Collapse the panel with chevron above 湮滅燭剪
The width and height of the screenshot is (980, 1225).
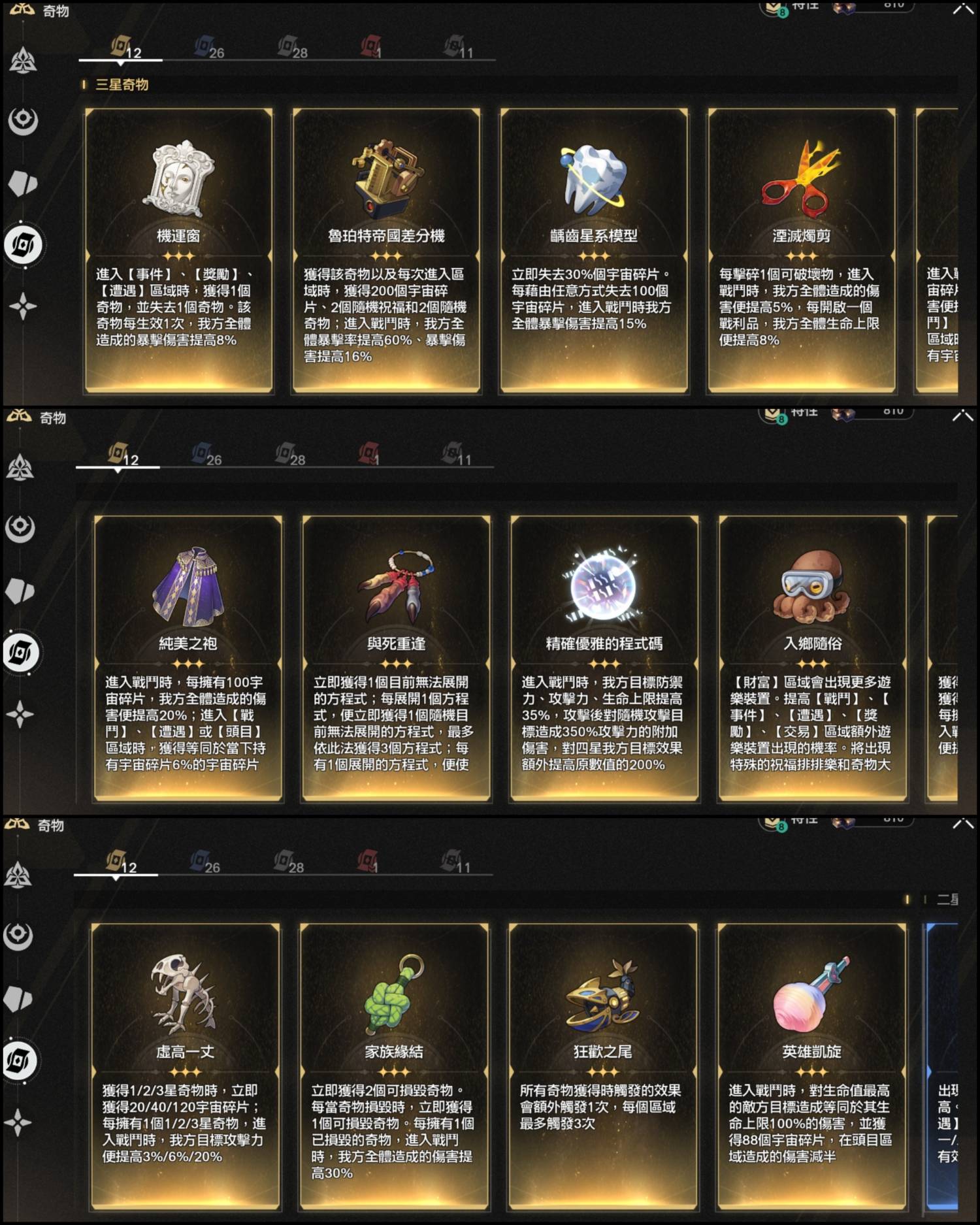point(963,8)
